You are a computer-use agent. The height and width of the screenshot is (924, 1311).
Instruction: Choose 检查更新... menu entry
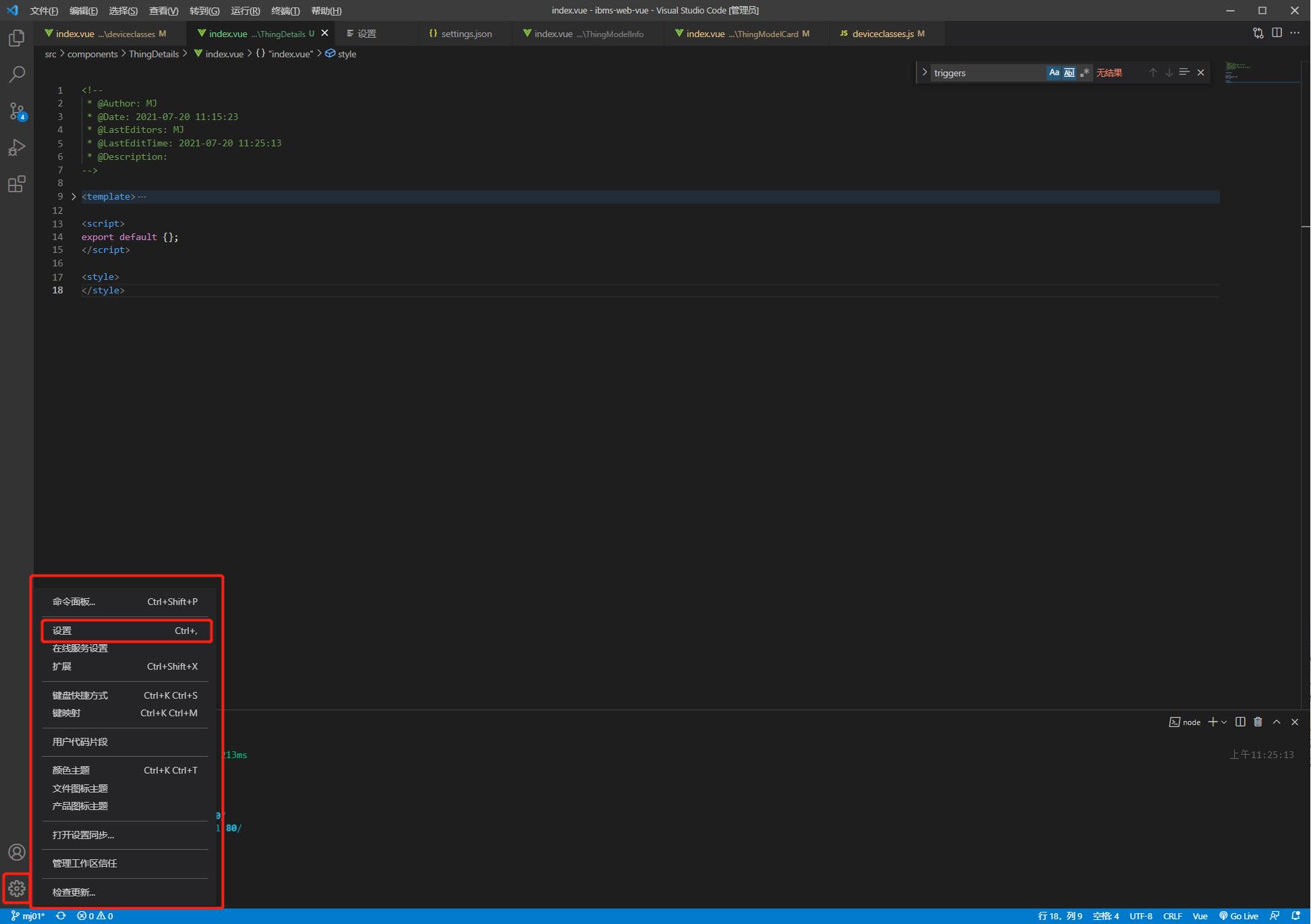coord(125,892)
